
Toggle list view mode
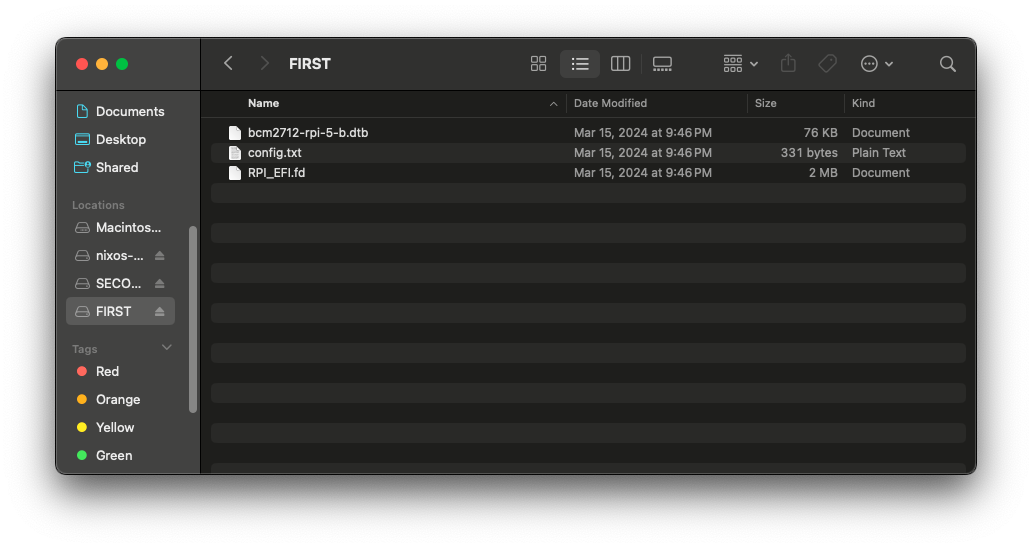click(x=580, y=64)
